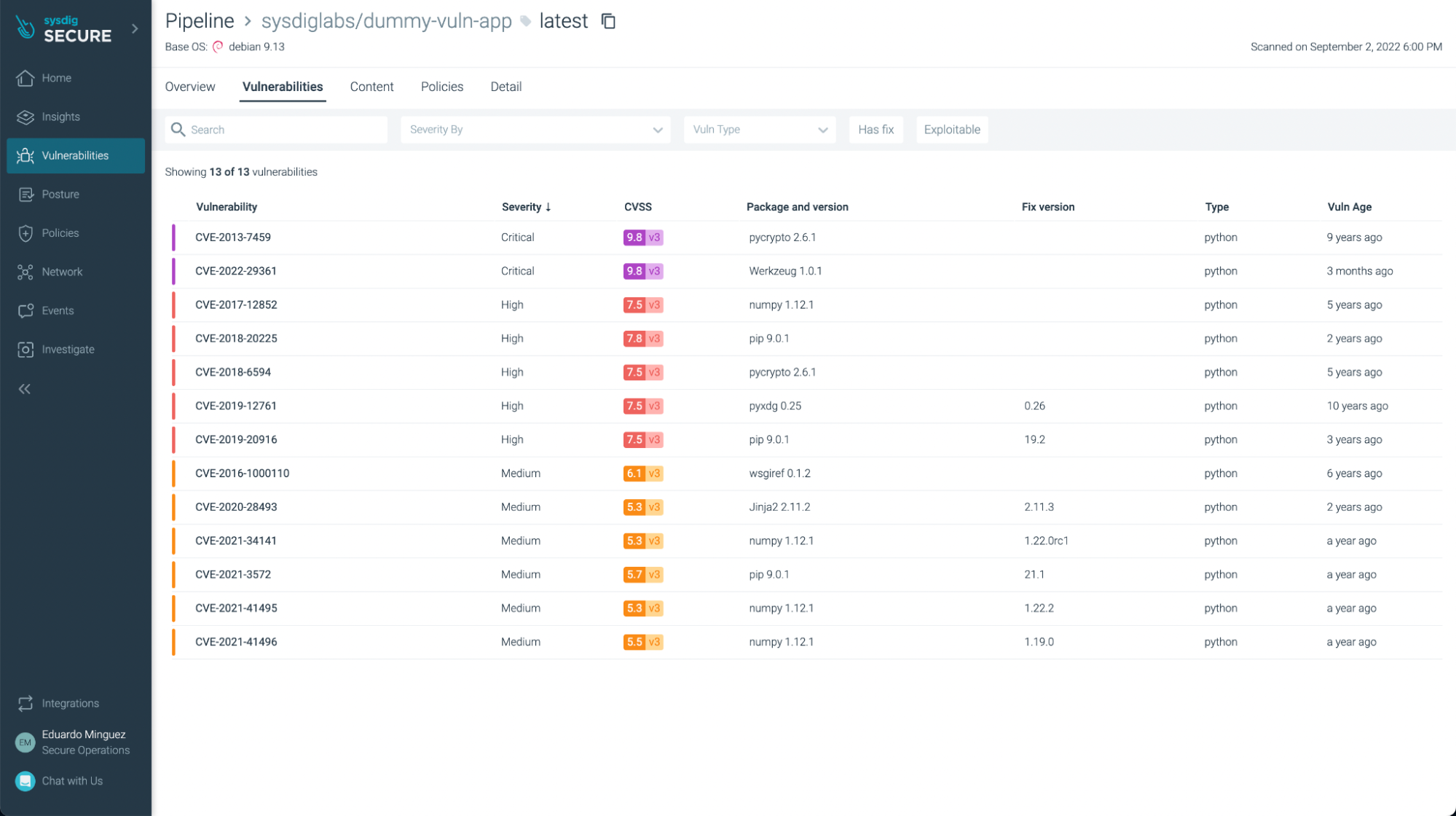Viewport: 1456px width, 816px height.
Task: Open Insights from the sidebar icon
Action: coord(25,117)
